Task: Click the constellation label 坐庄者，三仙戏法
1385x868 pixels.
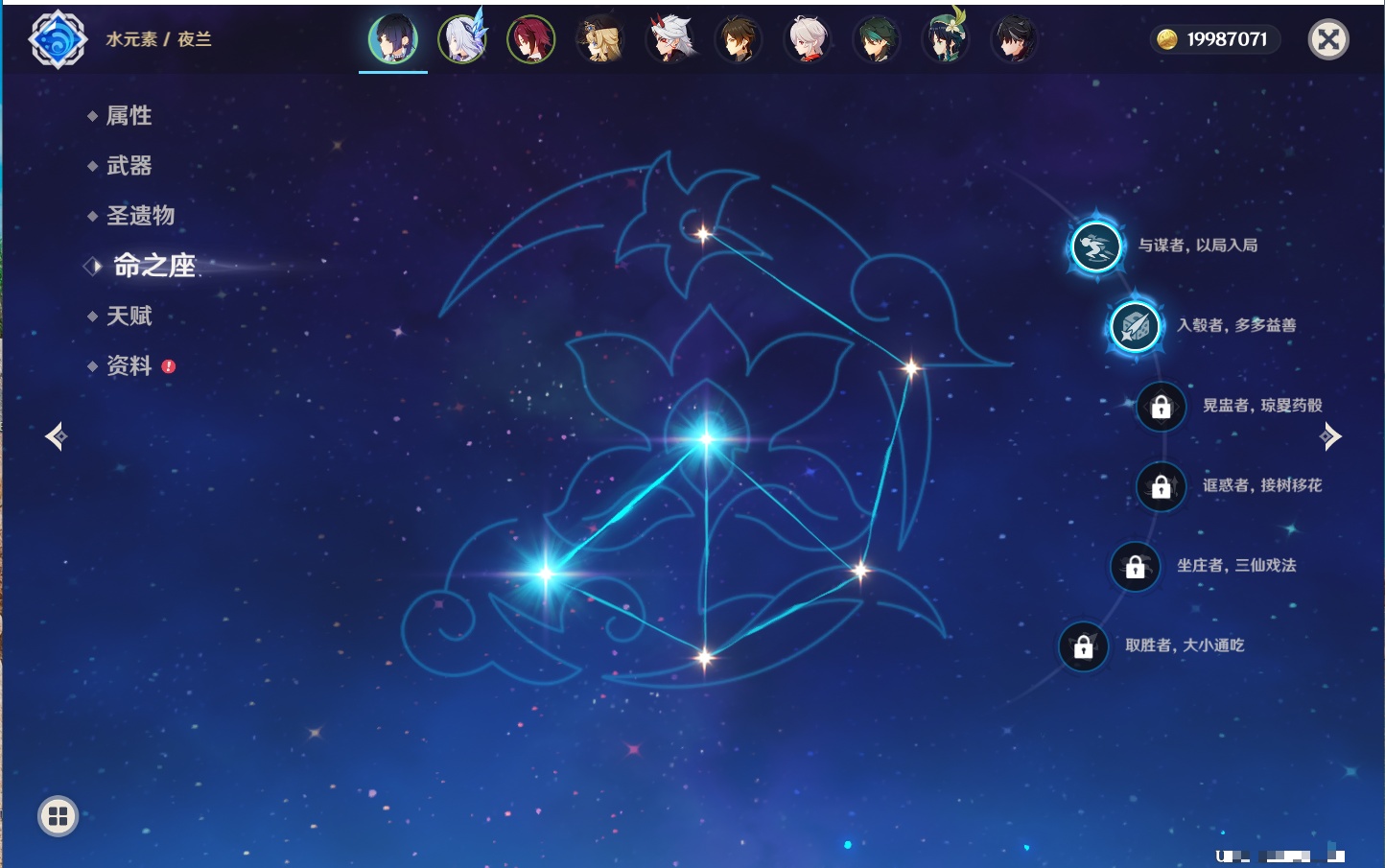Action: (1236, 566)
